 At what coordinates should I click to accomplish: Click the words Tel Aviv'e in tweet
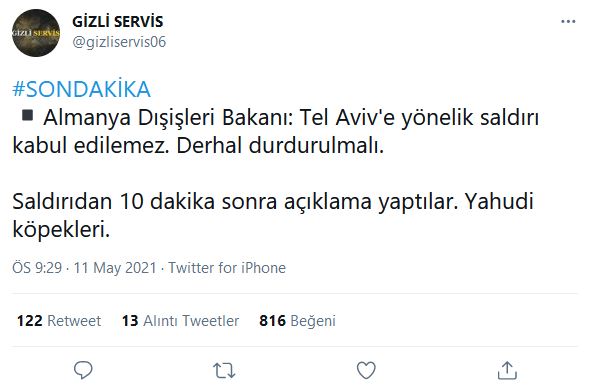point(347,118)
